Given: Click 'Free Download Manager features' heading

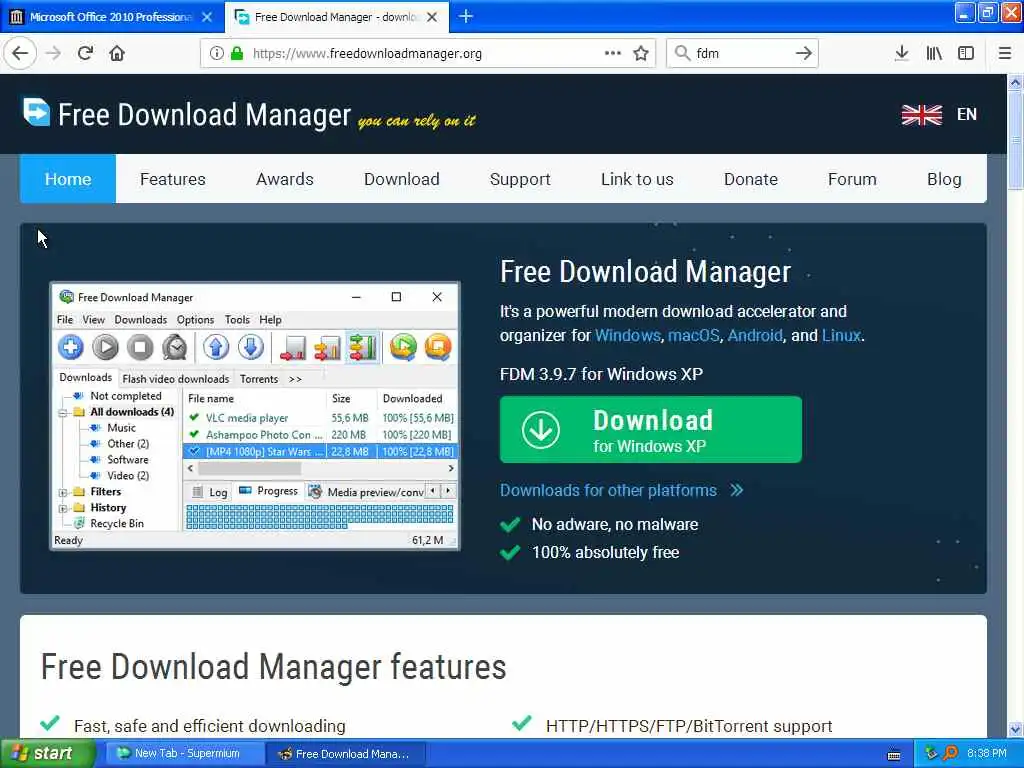Looking at the screenshot, I should pos(274,667).
